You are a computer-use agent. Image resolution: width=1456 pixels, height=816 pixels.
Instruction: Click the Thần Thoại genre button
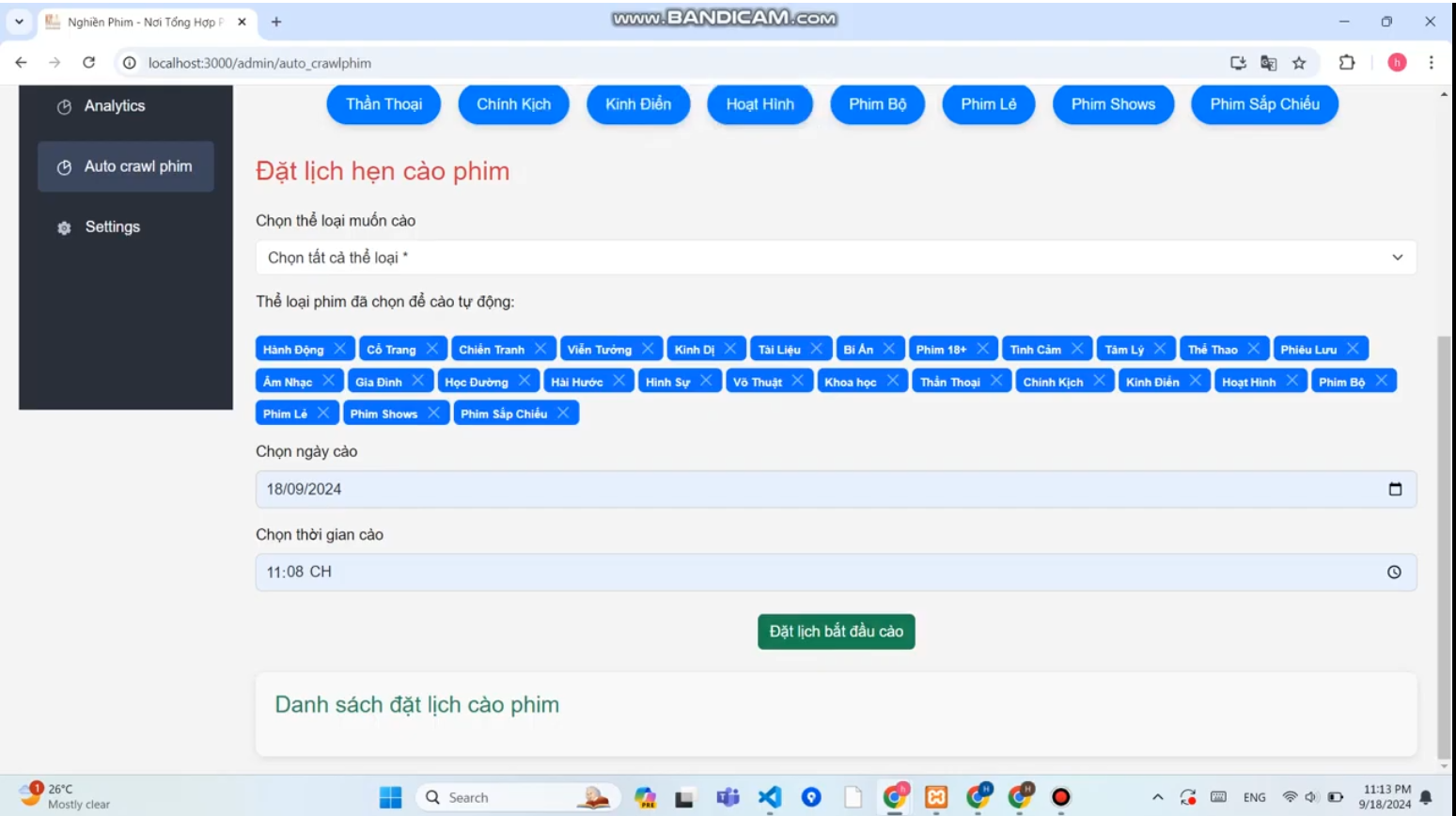[x=384, y=104]
